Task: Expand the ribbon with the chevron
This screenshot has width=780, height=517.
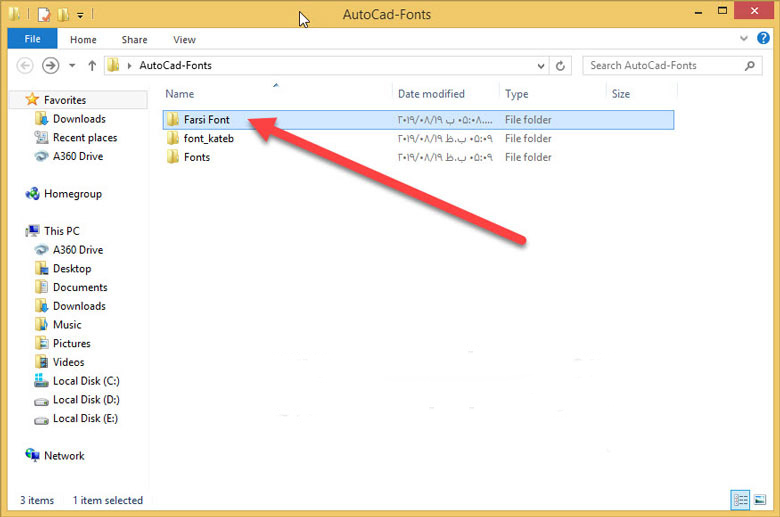Action: point(744,38)
